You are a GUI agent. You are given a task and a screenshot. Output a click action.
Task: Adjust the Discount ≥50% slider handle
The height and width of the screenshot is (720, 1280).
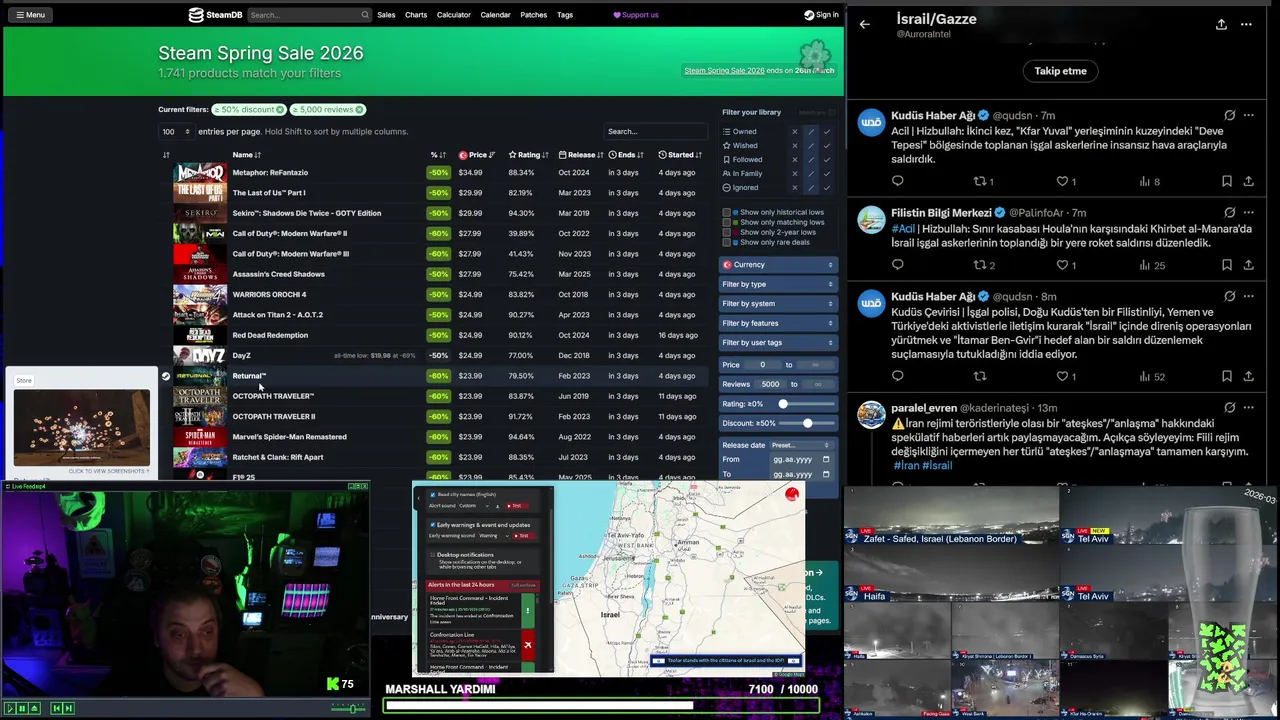coord(808,423)
